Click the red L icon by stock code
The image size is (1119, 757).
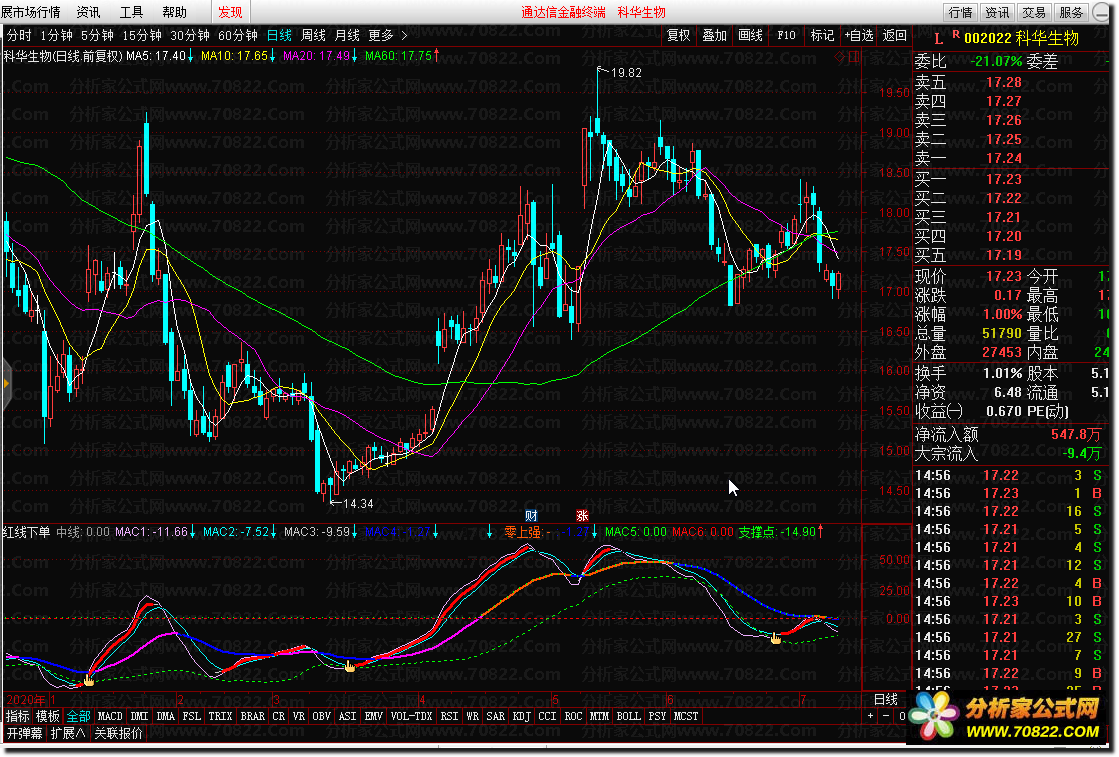[938, 39]
